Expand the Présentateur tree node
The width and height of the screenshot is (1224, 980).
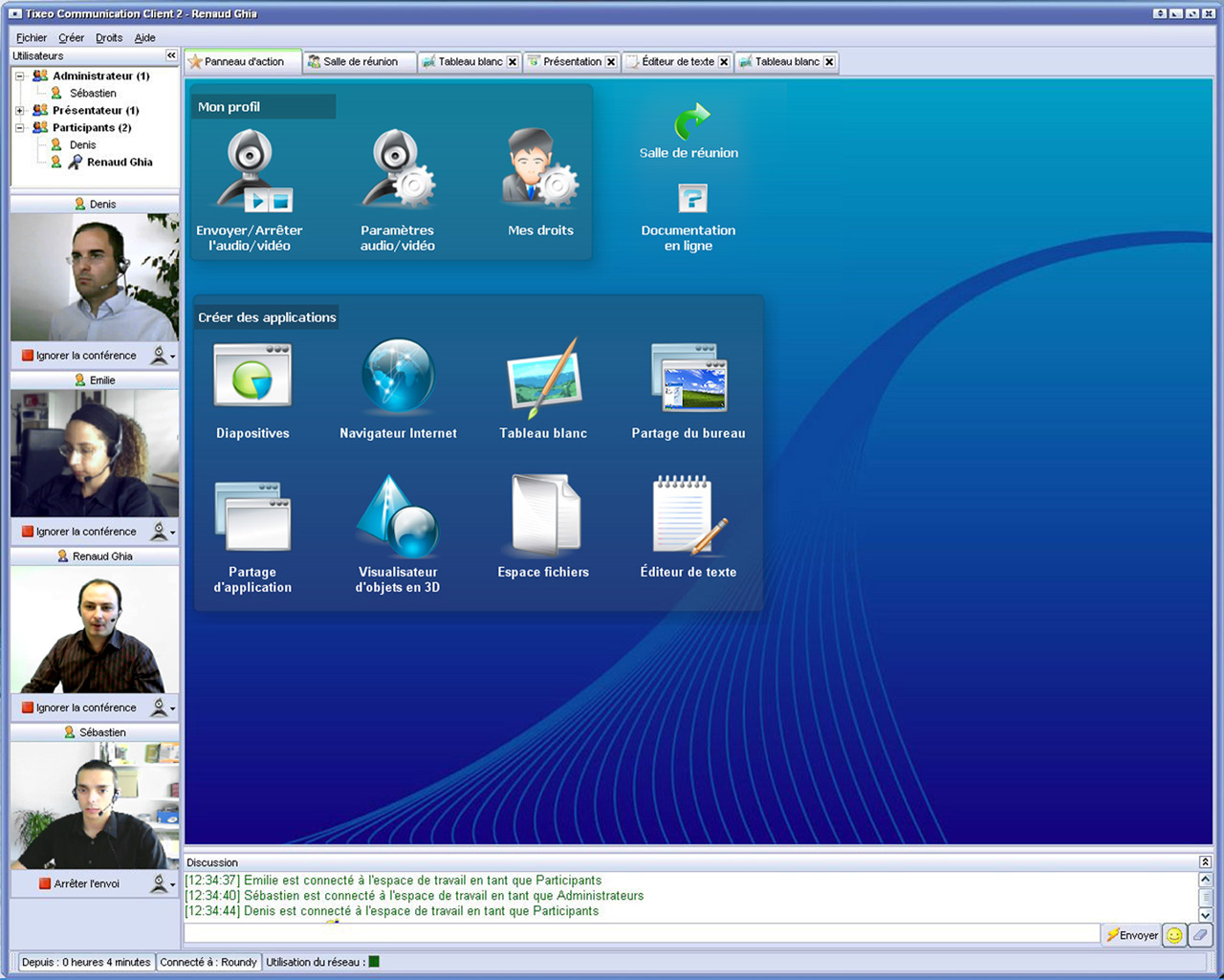(x=19, y=111)
